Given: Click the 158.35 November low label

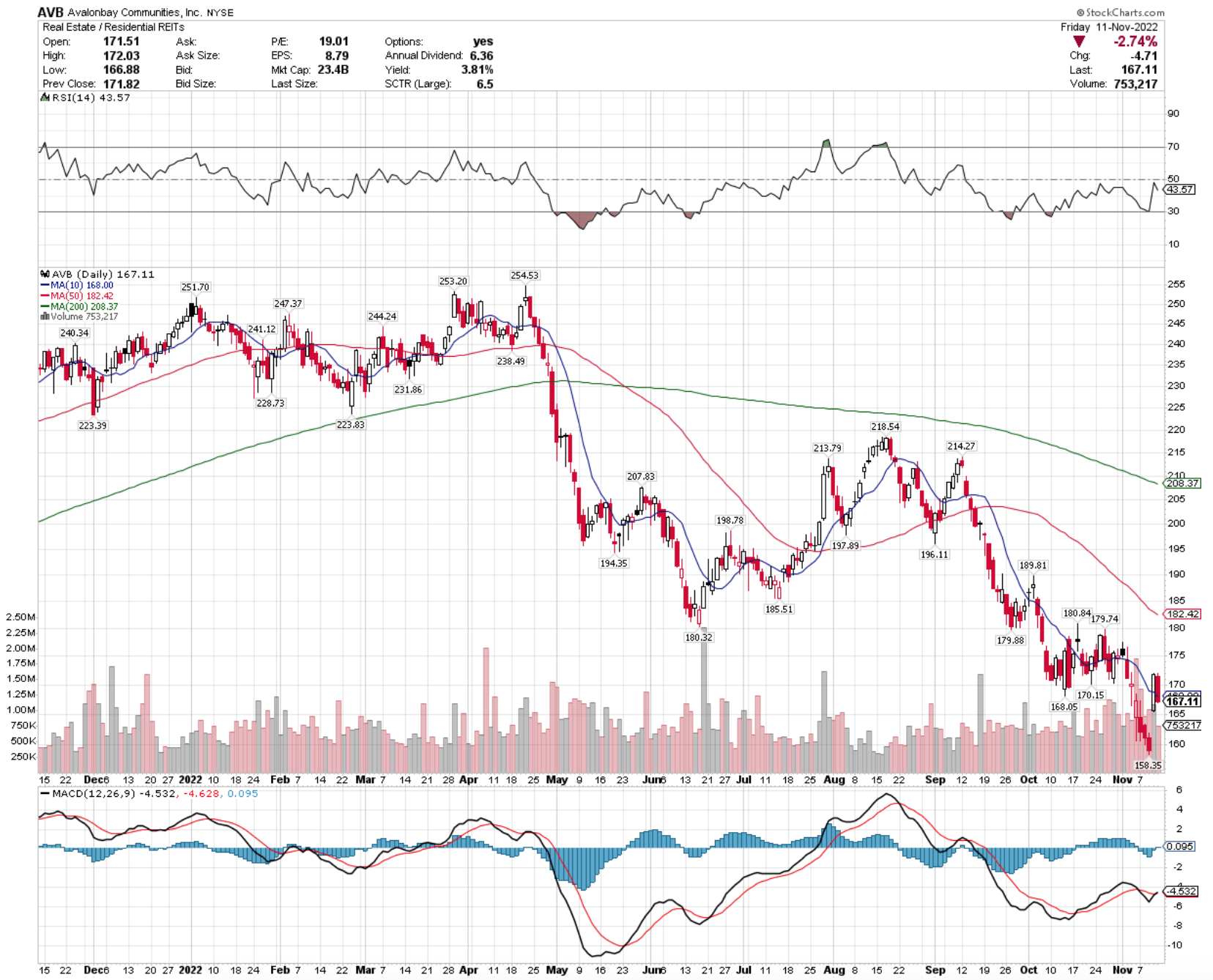Looking at the screenshot, I should coord(1148,765).
